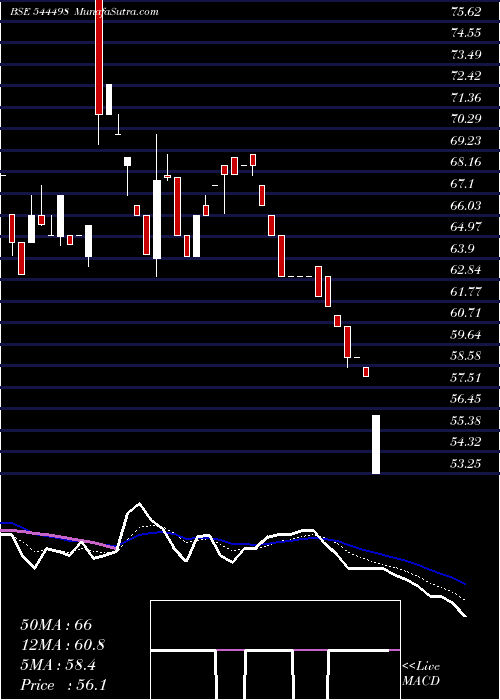Click the 63.9 price axis label

463,248
